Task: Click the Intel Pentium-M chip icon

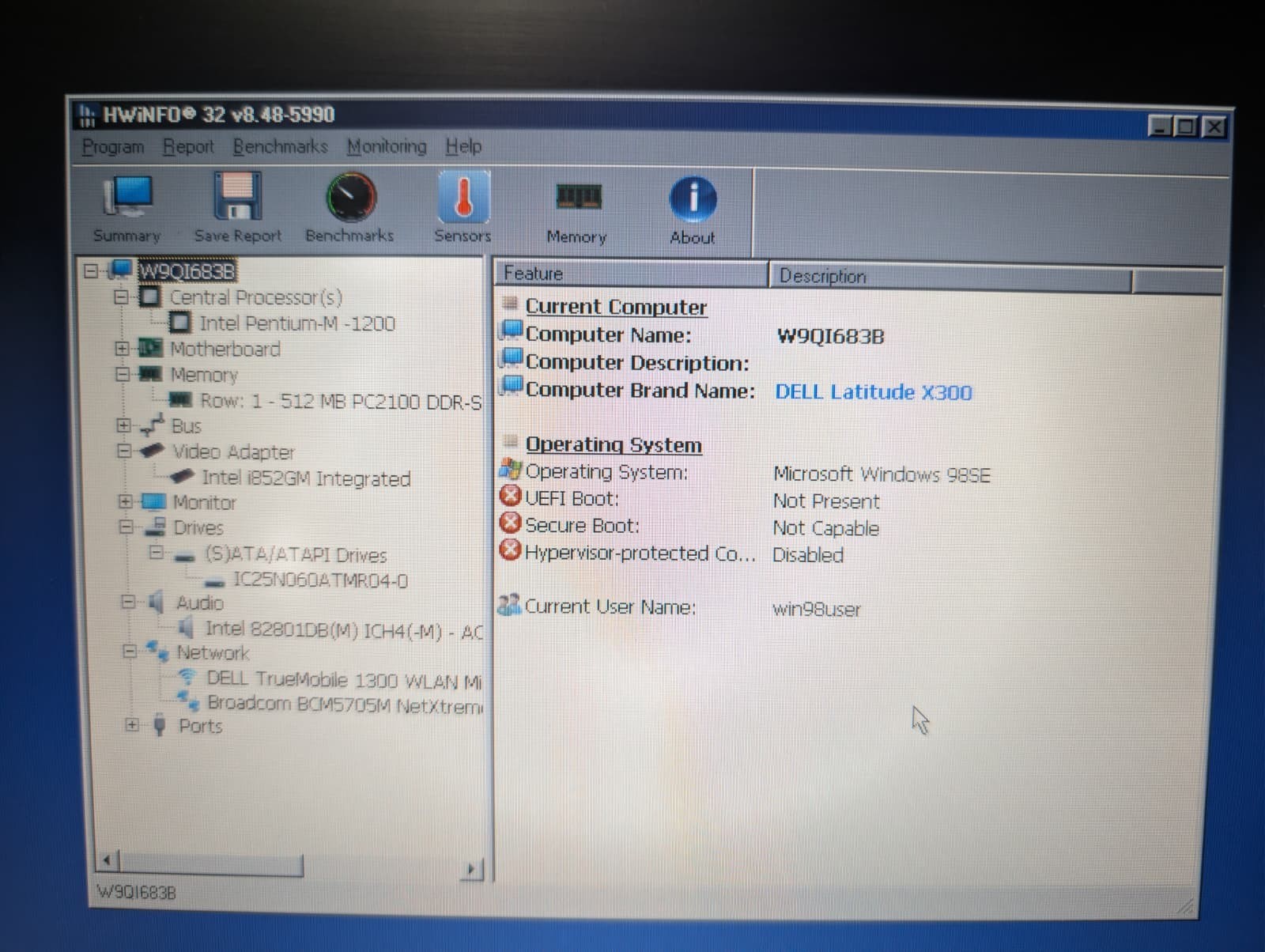Action: click(x=180, y=323)
